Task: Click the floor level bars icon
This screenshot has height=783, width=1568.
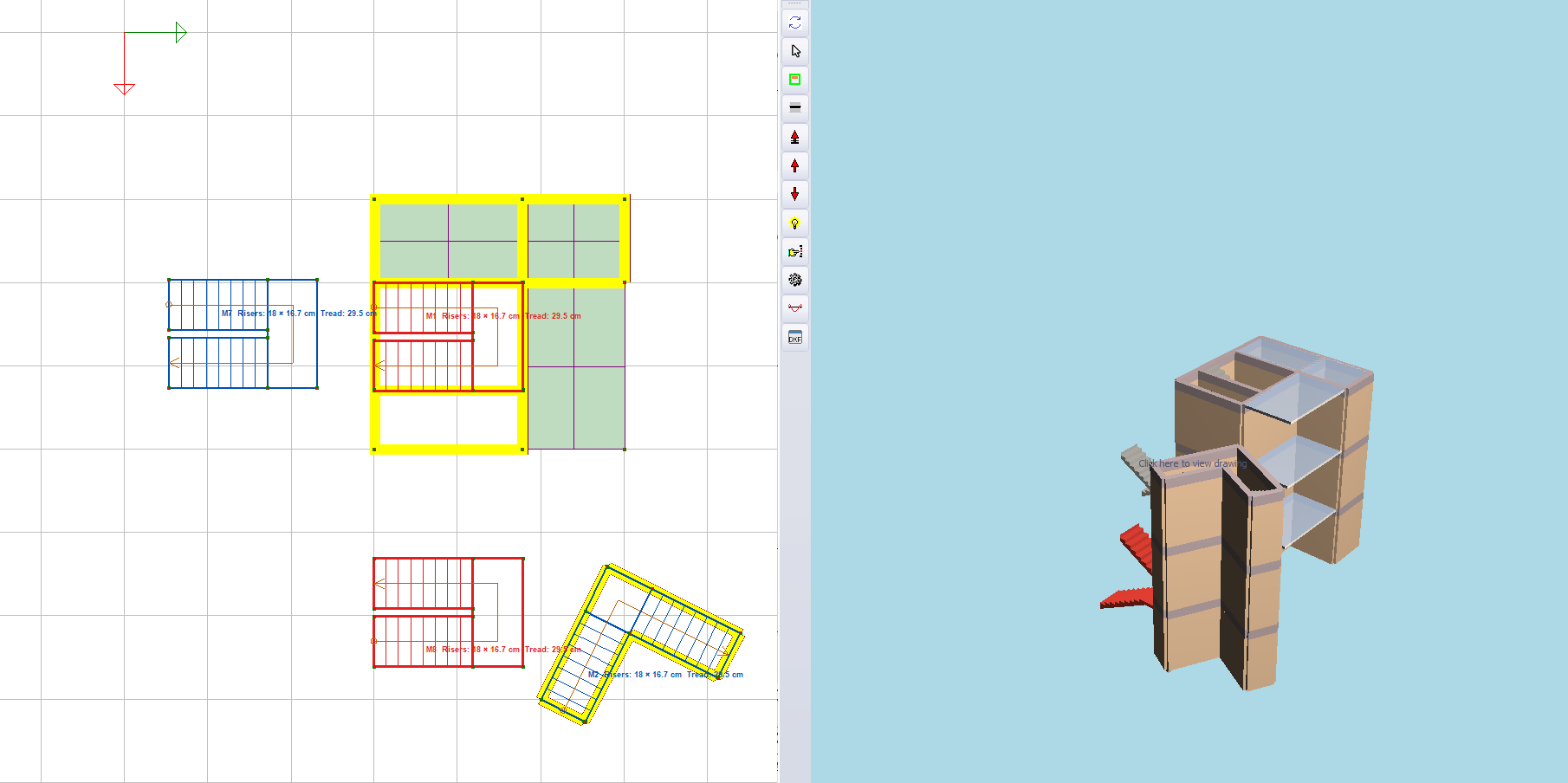Action: coord(794,108)
